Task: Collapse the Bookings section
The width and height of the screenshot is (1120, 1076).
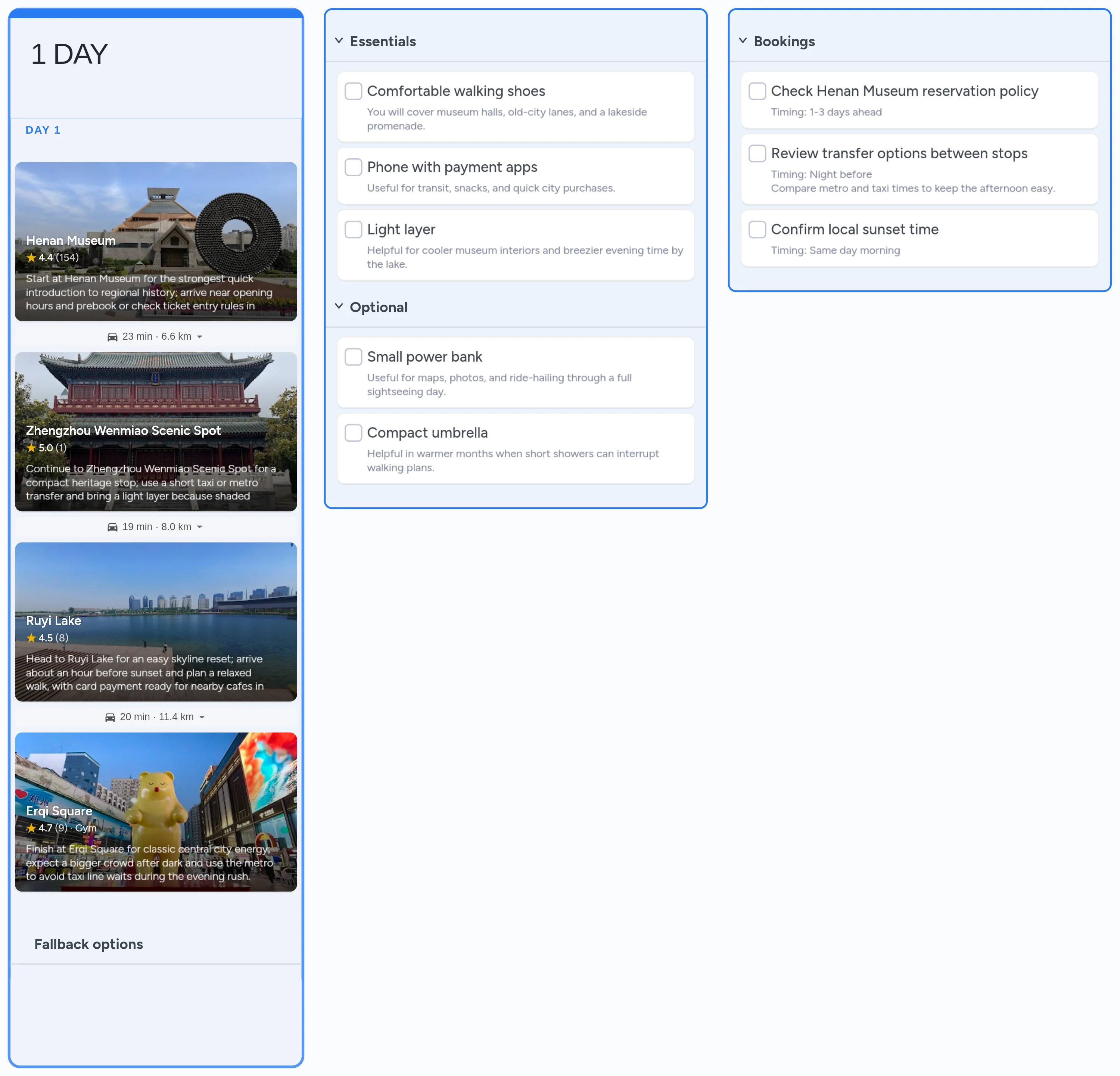Action: coord(743,41)
